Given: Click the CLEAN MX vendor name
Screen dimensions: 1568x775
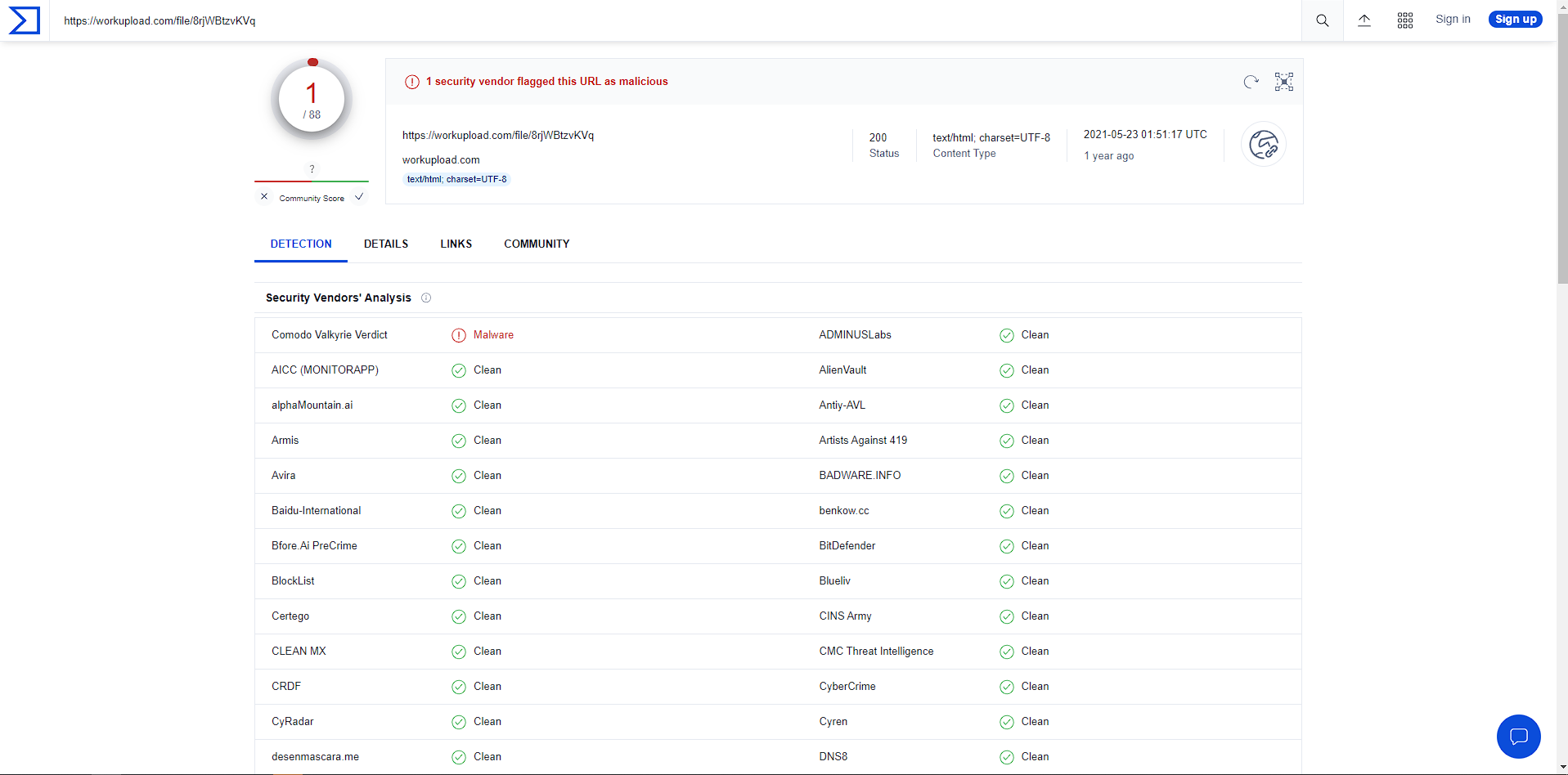Looking at the screenshot, I should click(299, 652).
